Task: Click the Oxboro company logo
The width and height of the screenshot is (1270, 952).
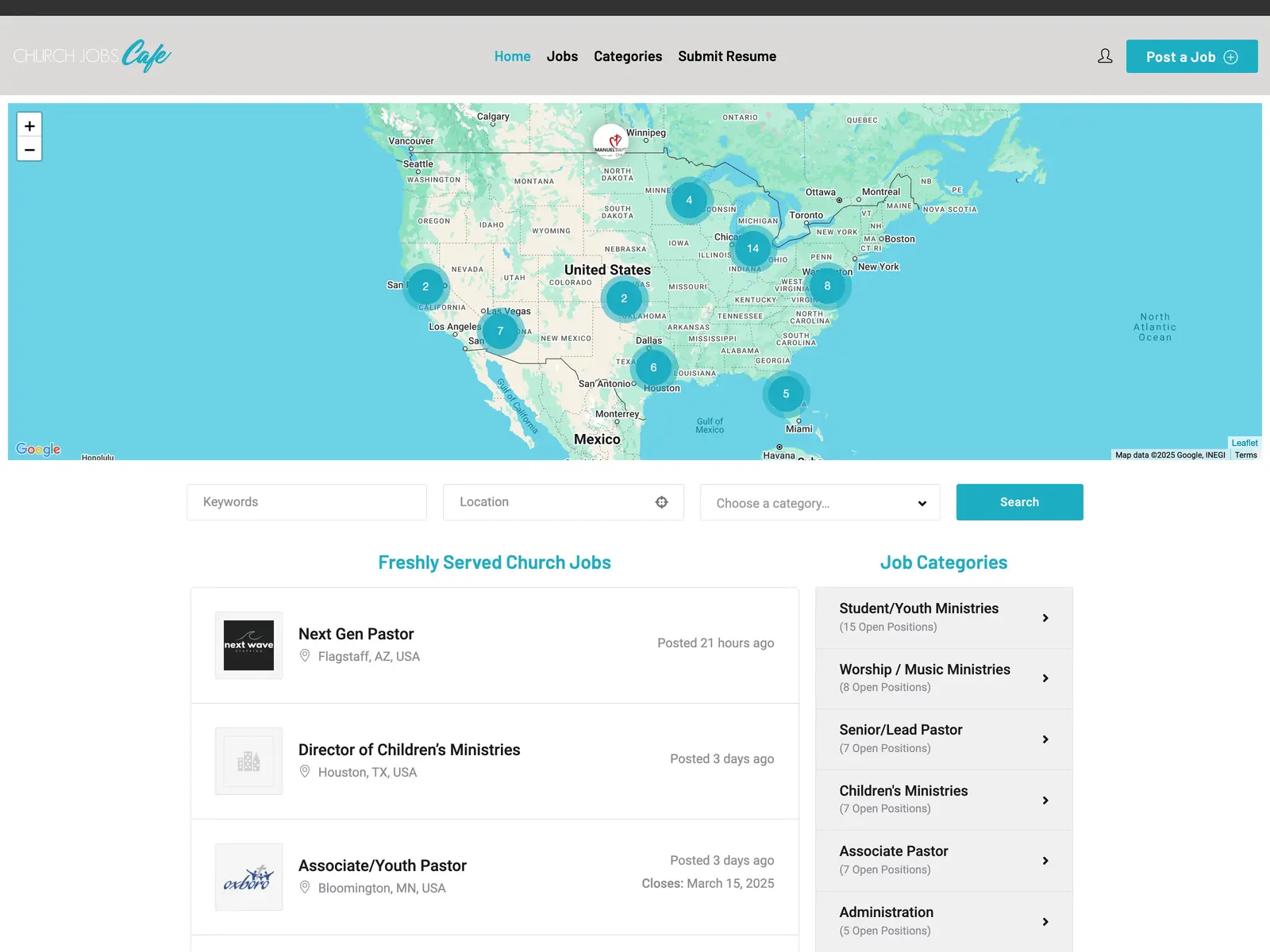Action: click(x=248, y=877)
